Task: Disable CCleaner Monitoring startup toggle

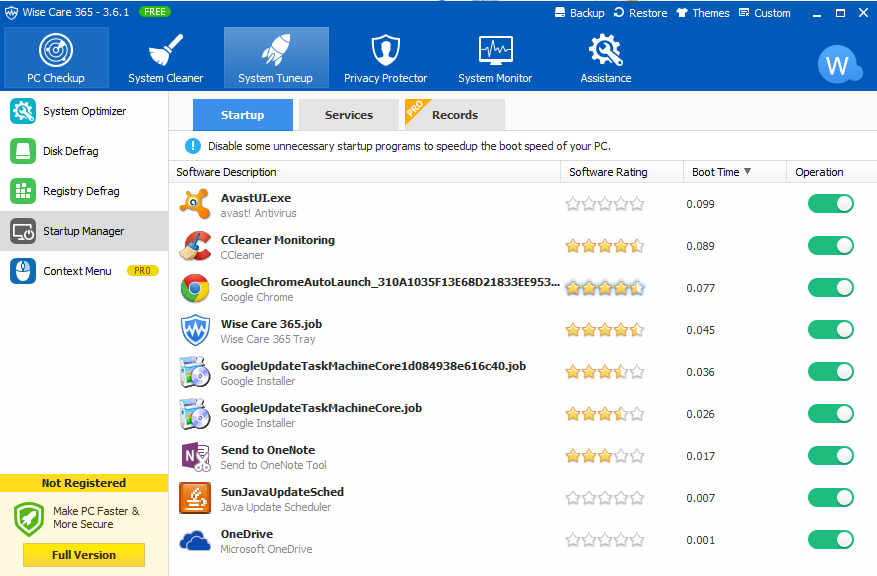Action: (831, 245)
